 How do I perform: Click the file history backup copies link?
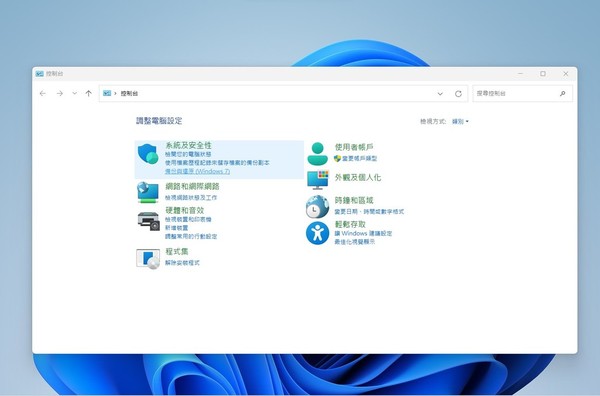[x=217, y=163]
